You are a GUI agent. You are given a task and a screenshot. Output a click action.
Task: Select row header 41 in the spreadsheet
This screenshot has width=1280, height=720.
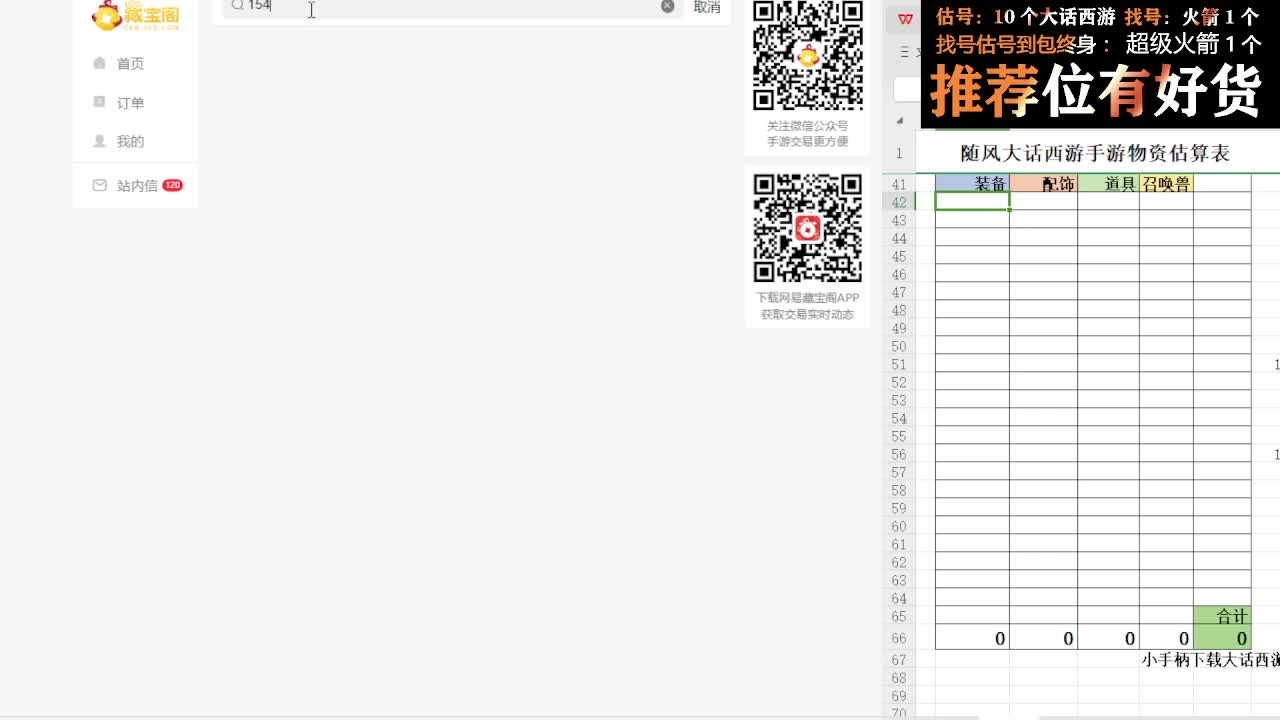pyautogui.click(x=899, y=184)
